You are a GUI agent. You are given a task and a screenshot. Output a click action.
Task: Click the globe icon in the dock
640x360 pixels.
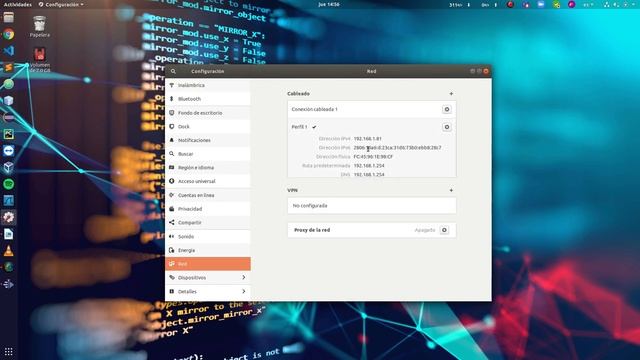tap(9, 267)
